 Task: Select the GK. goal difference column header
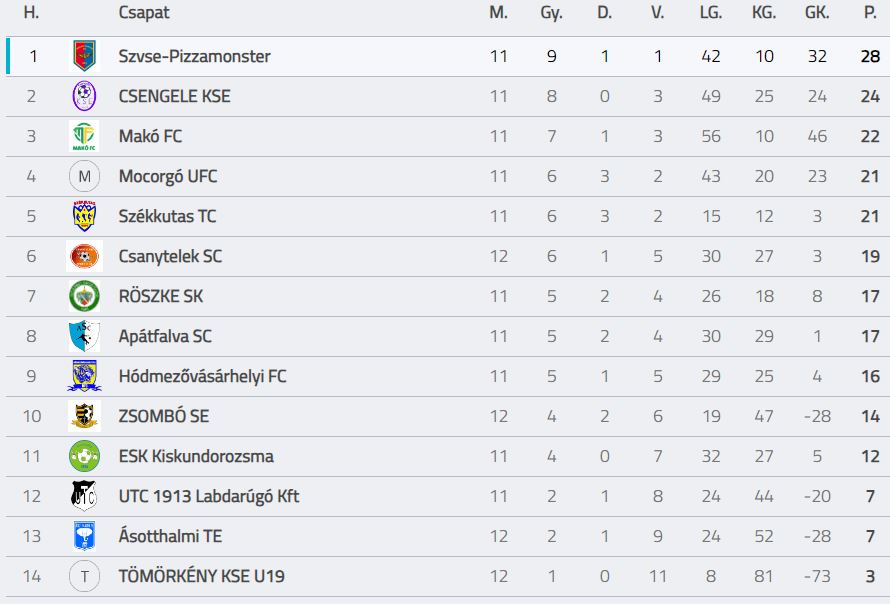tap(817, 12)
